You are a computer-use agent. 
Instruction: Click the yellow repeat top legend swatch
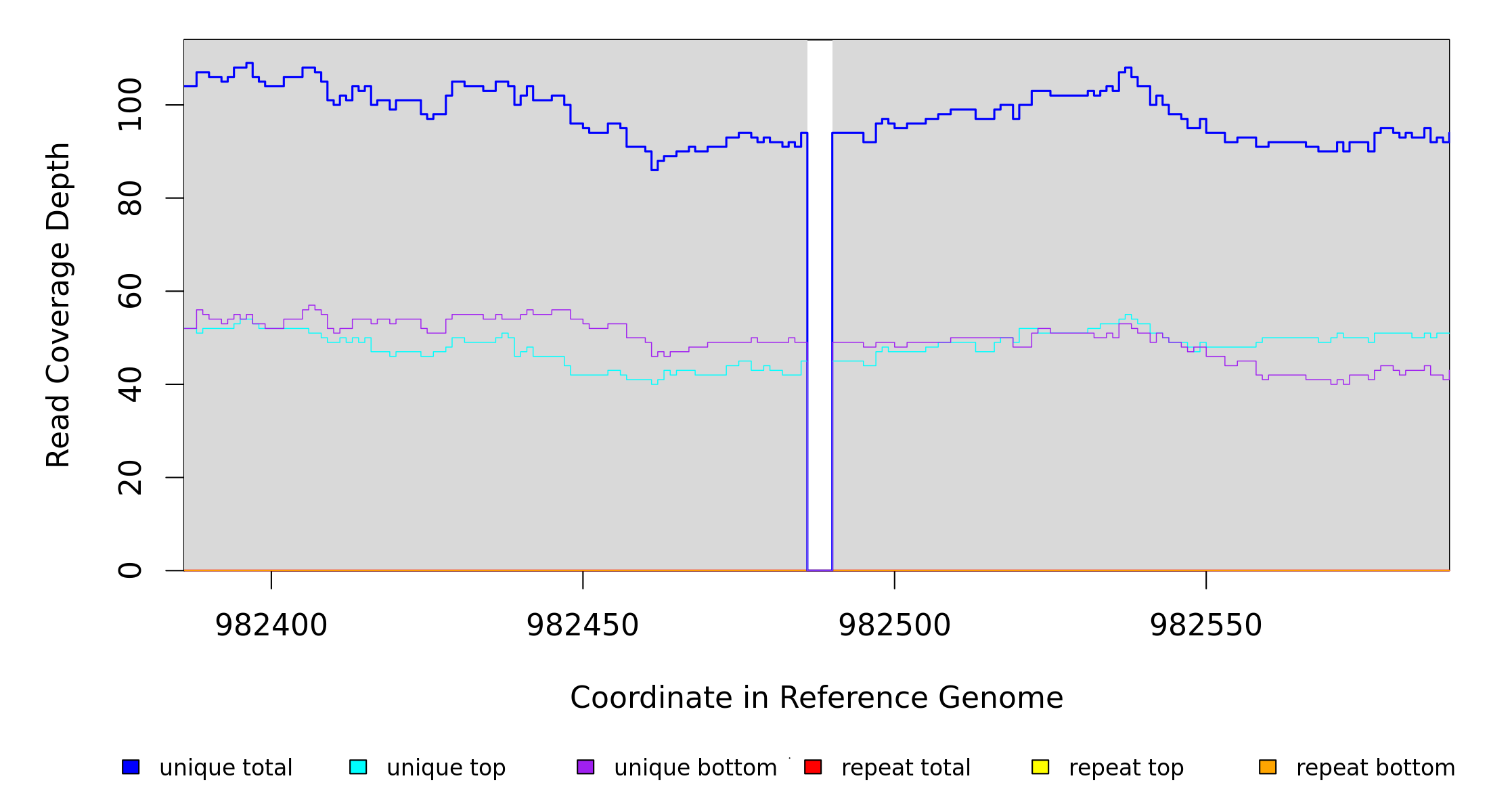tap(1040, 767)
